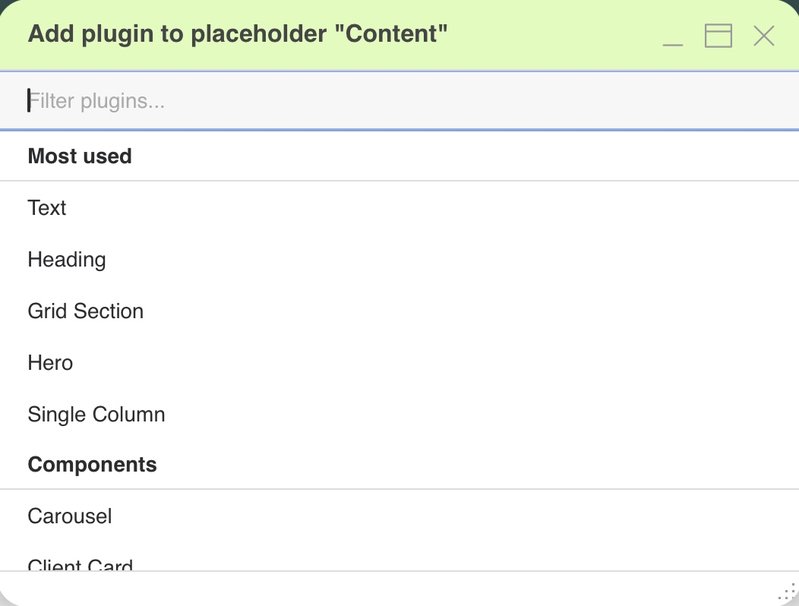
Task: Click blank row area right of Hero
Action: tap(433, 363)
